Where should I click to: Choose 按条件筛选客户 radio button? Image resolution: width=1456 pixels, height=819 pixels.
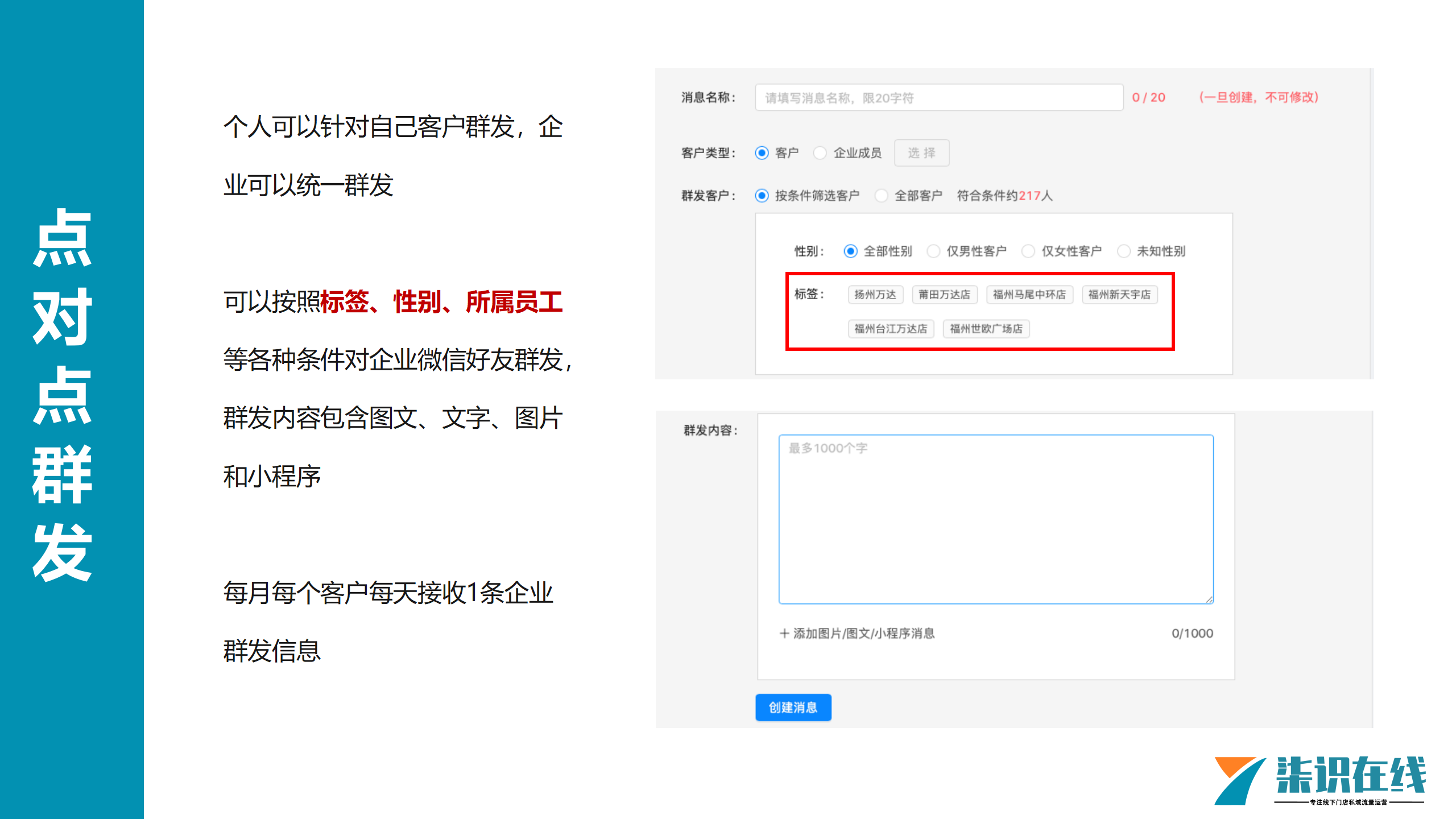point(762,196)
